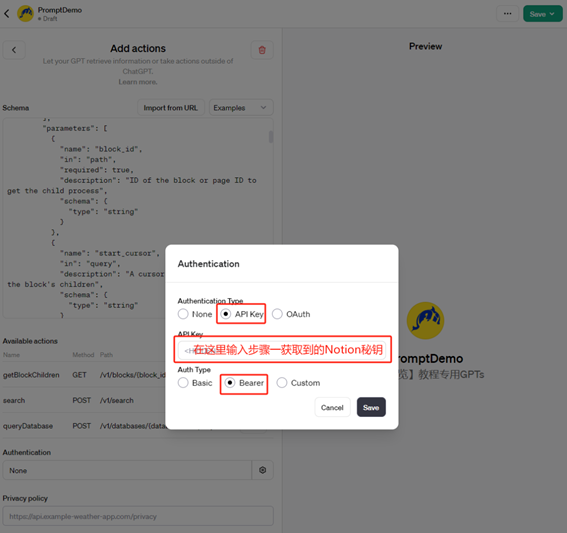Click the PromptDemo avatar in header
This screenshot has width=567, height=533.
25,14
